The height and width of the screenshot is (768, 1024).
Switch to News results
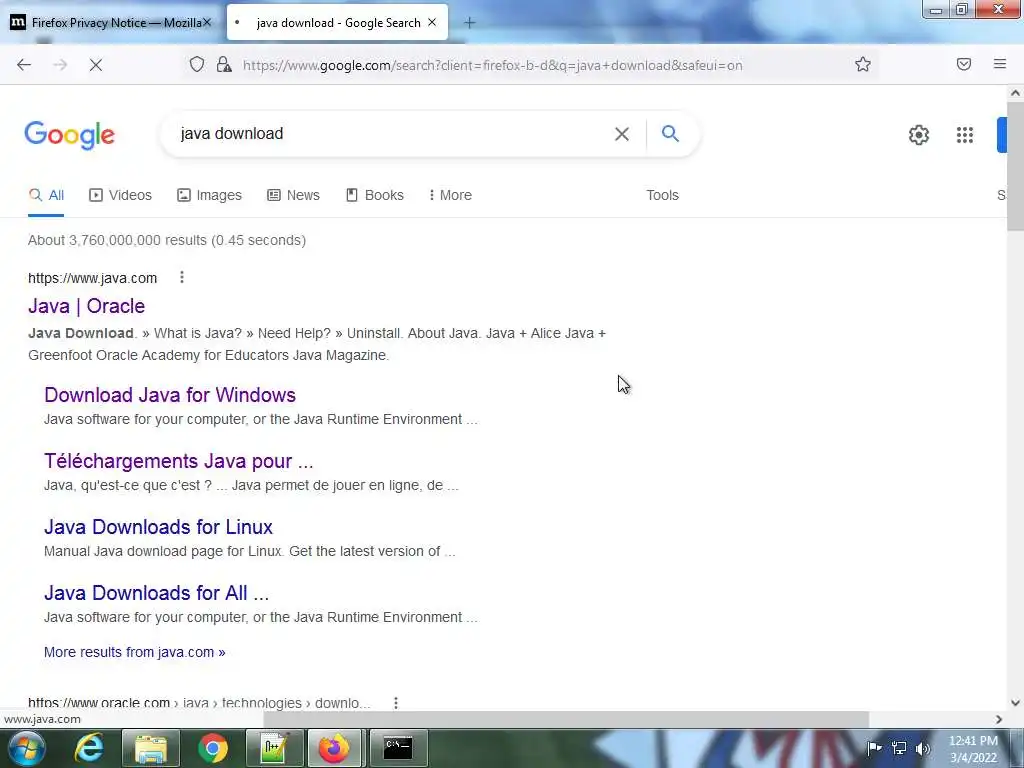(293, 195)
